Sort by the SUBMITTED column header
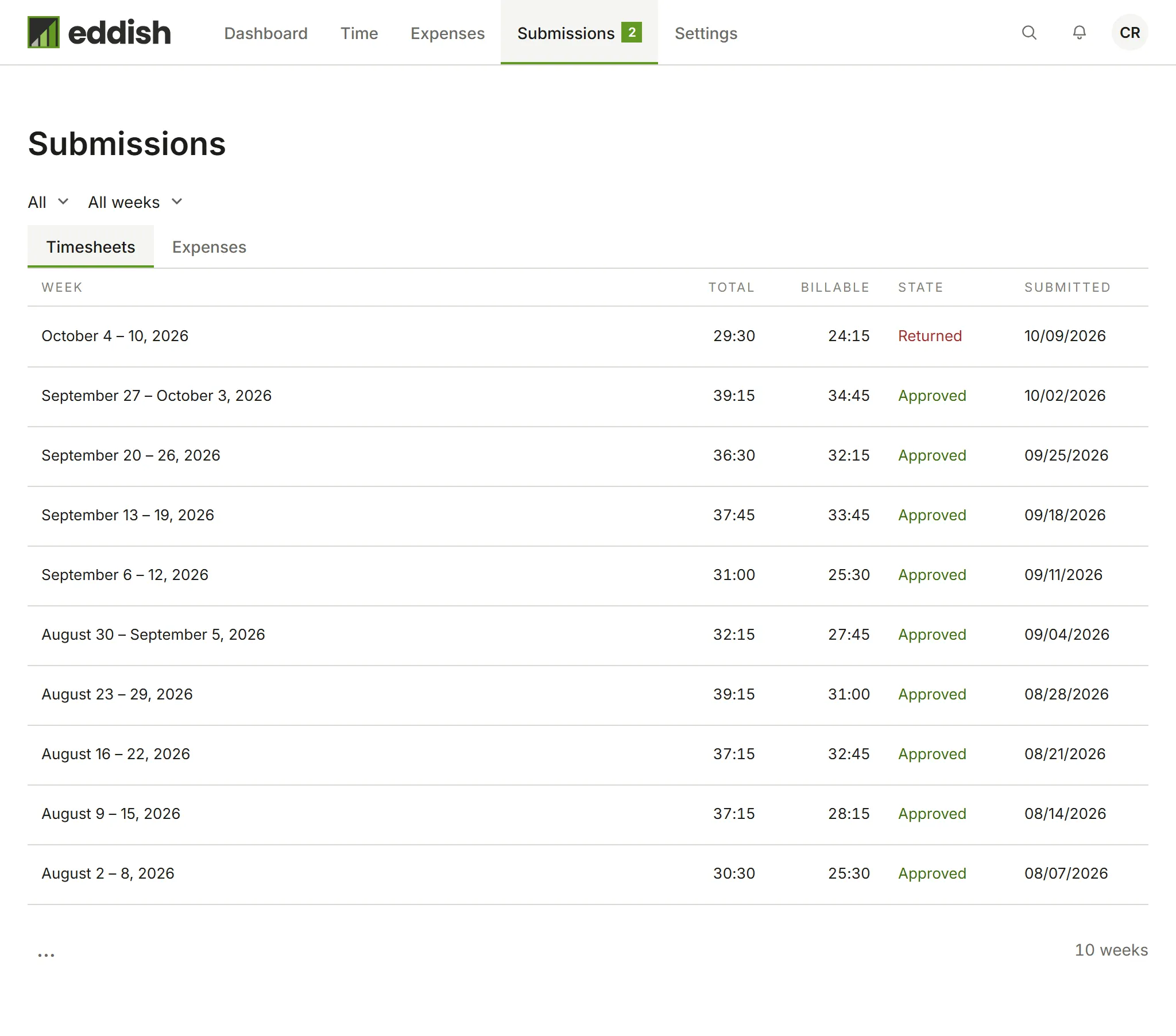 [1067, 287]
